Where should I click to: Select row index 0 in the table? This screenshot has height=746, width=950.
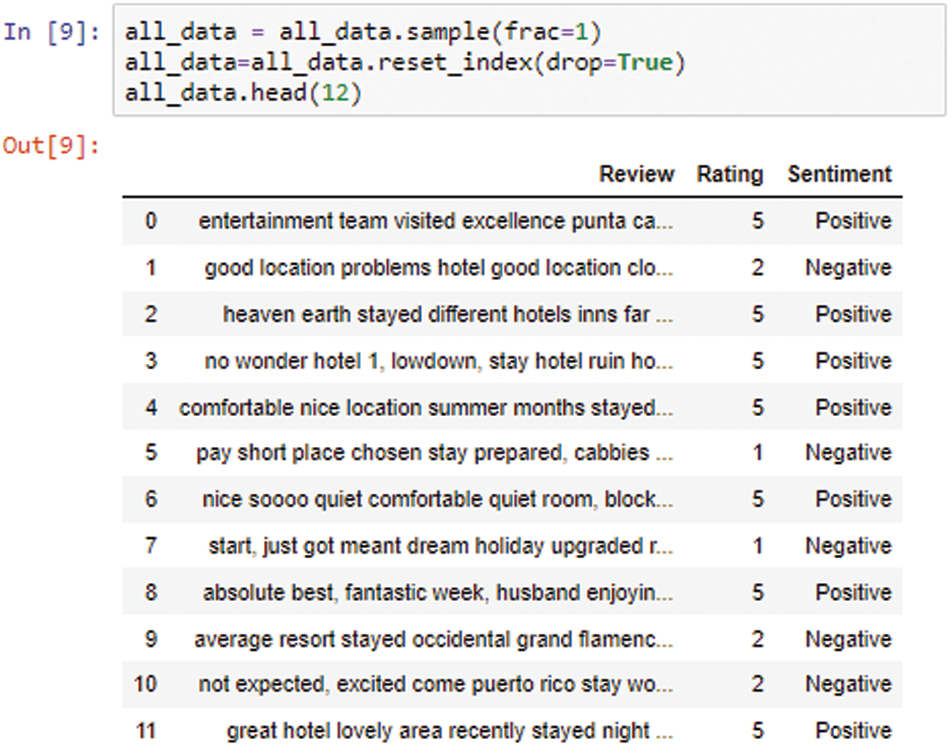(151, 221)
